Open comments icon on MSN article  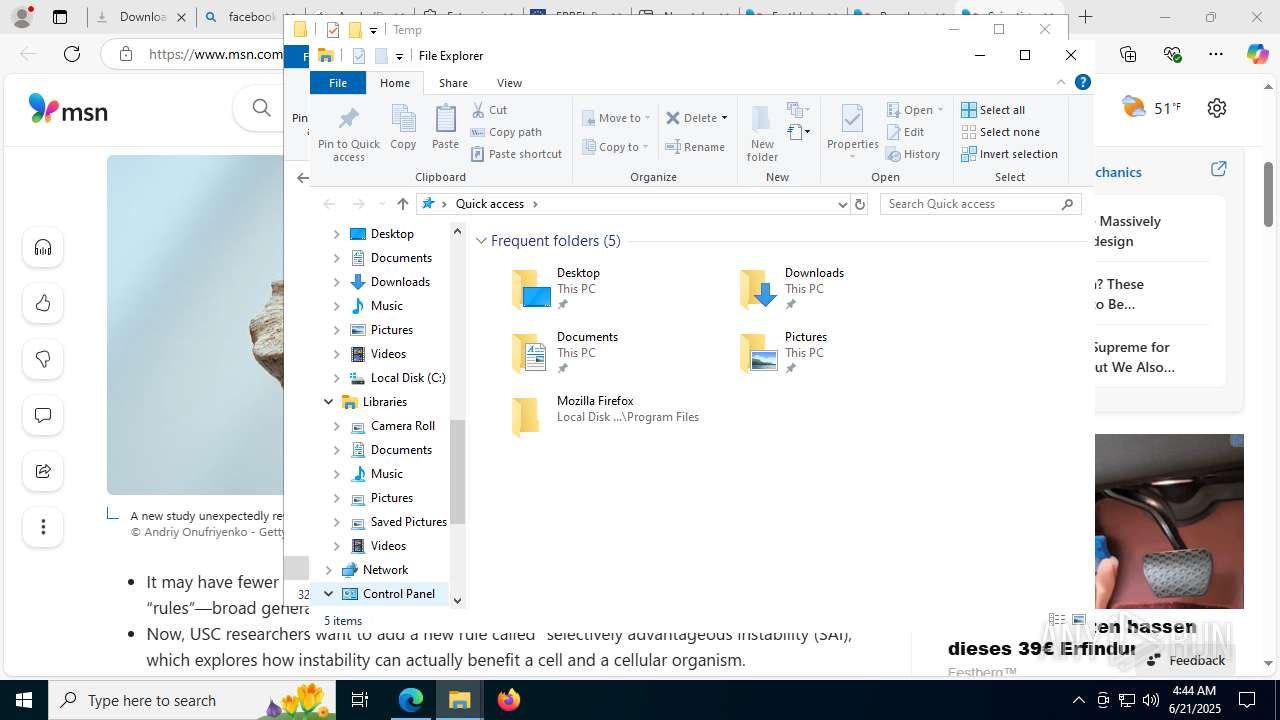click(43, 416)
